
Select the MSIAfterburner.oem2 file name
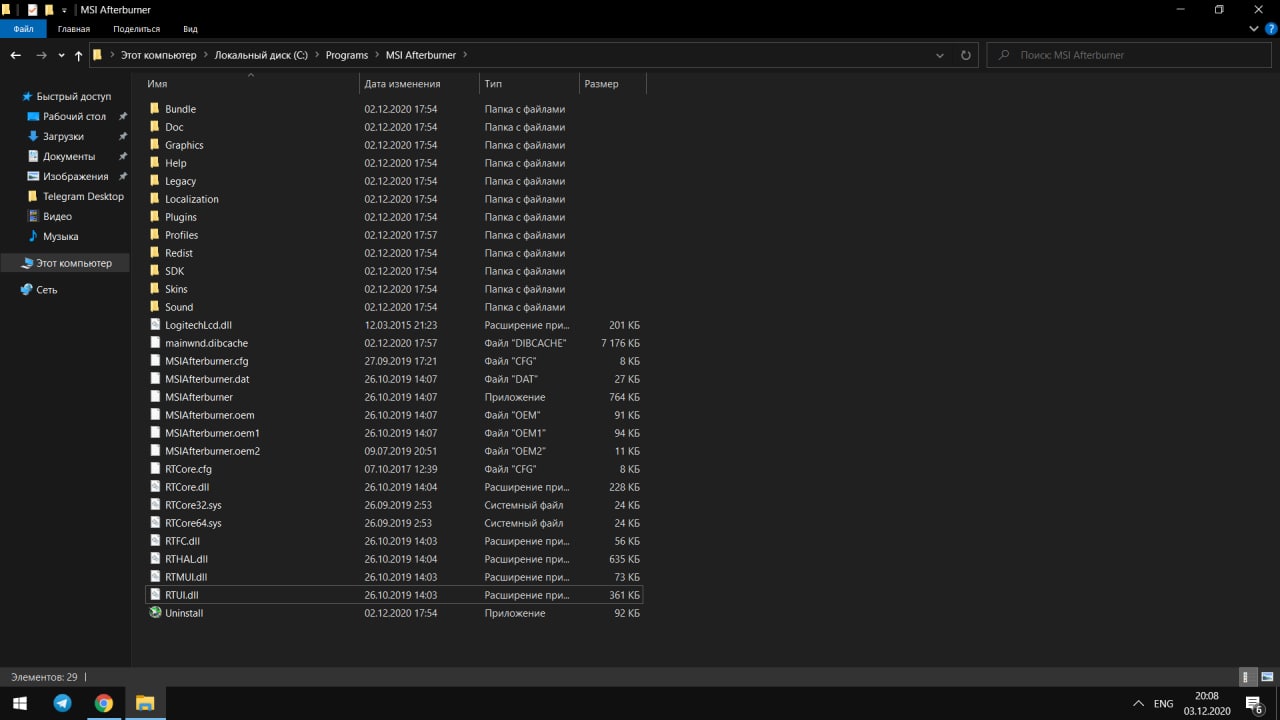click(x=213, y=451)
